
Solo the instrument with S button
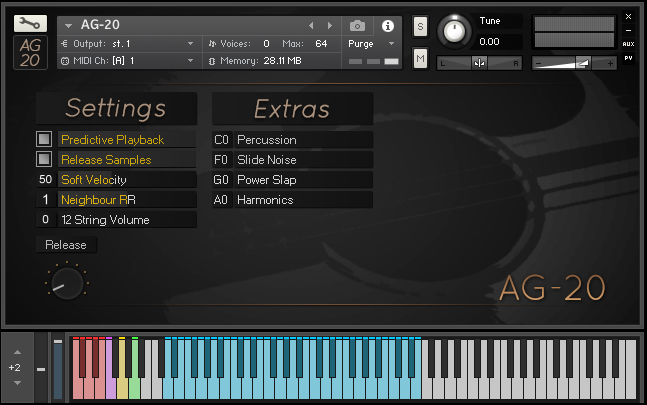coord(420,25)
